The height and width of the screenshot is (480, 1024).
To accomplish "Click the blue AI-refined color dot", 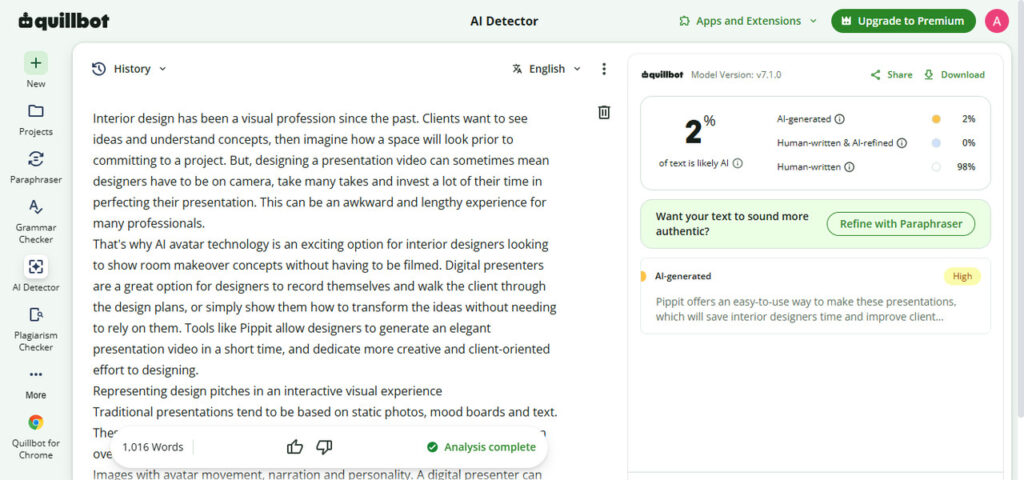I will pos(936,143).
